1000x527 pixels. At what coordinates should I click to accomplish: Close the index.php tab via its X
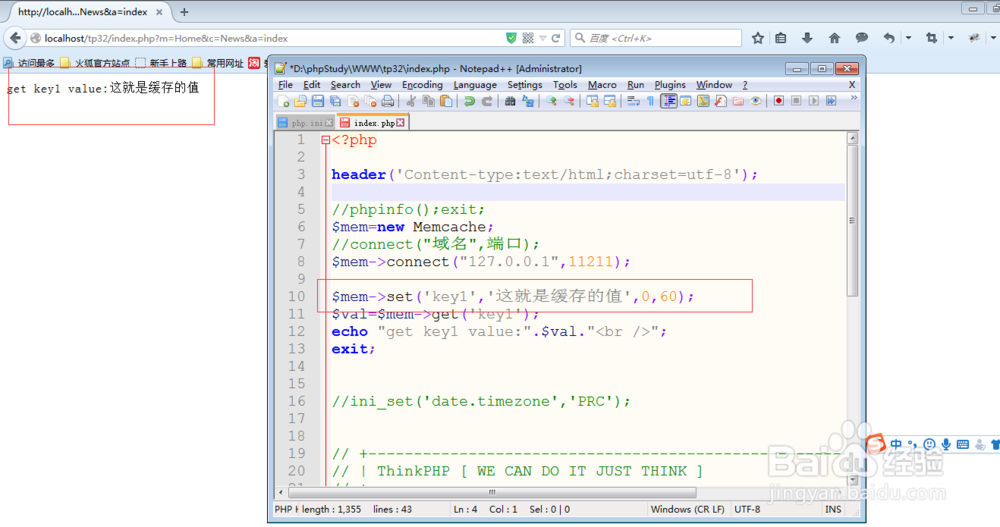click(x=401, y=122)
